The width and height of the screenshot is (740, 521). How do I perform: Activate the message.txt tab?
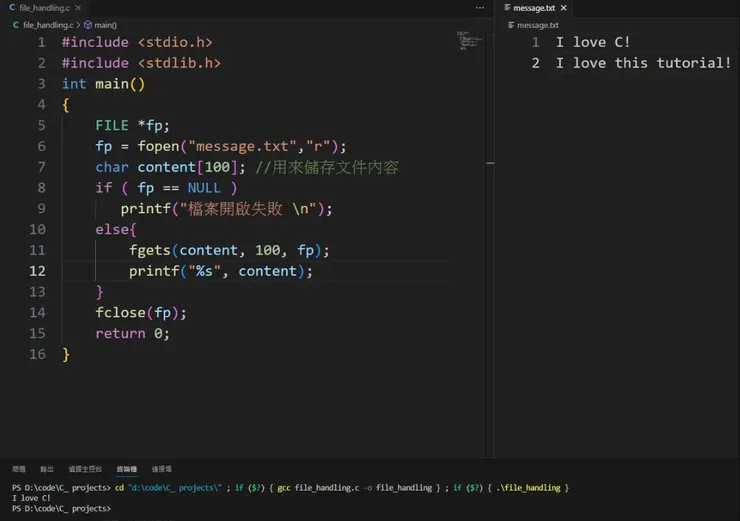click(x=534, y=8)
